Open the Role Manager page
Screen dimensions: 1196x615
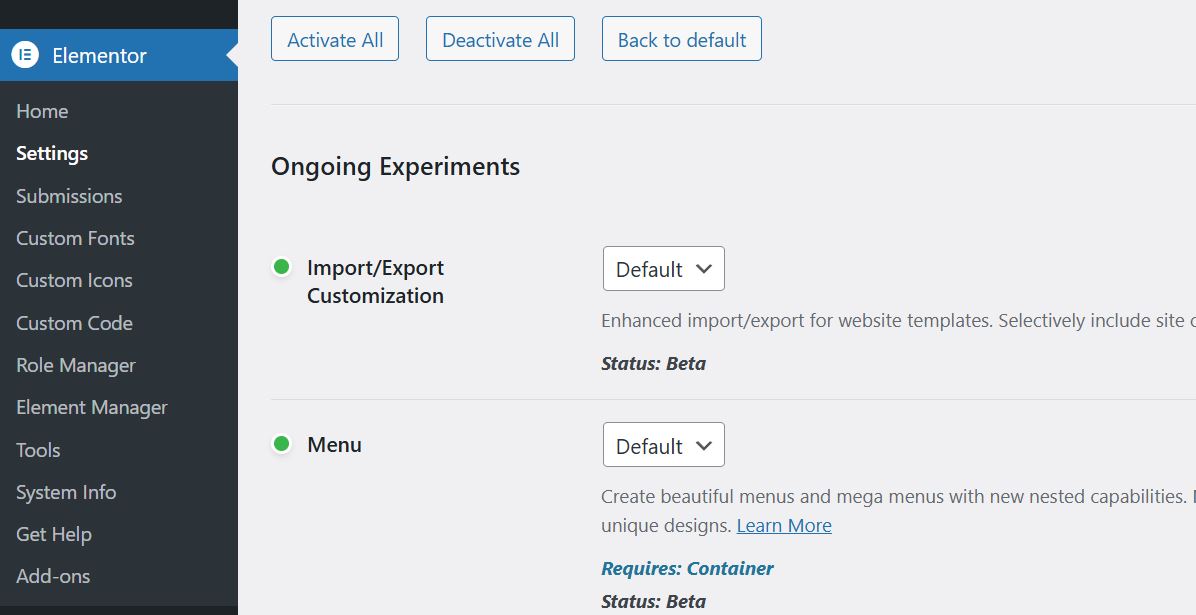[76, 365]
